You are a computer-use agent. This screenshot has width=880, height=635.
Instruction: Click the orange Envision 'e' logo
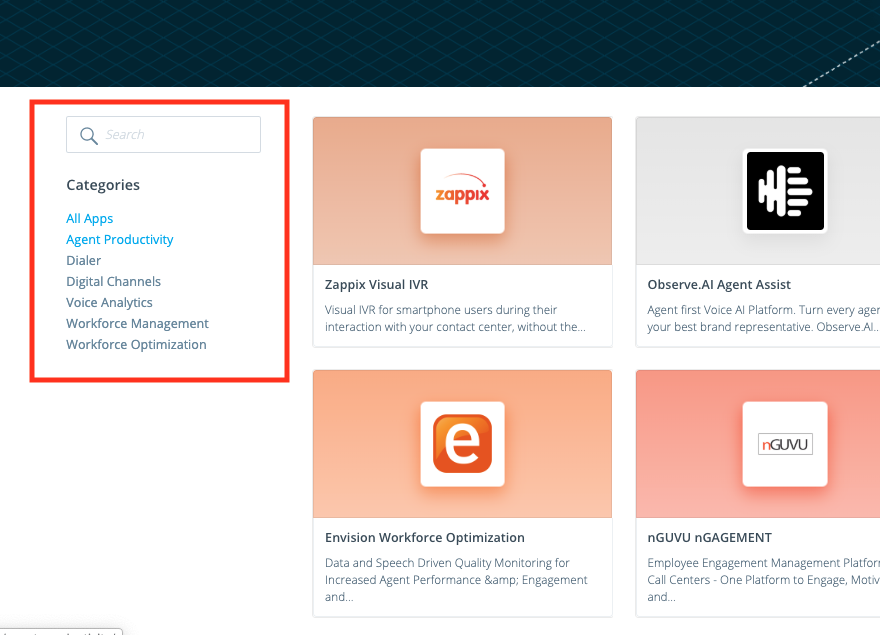(462, 443)
